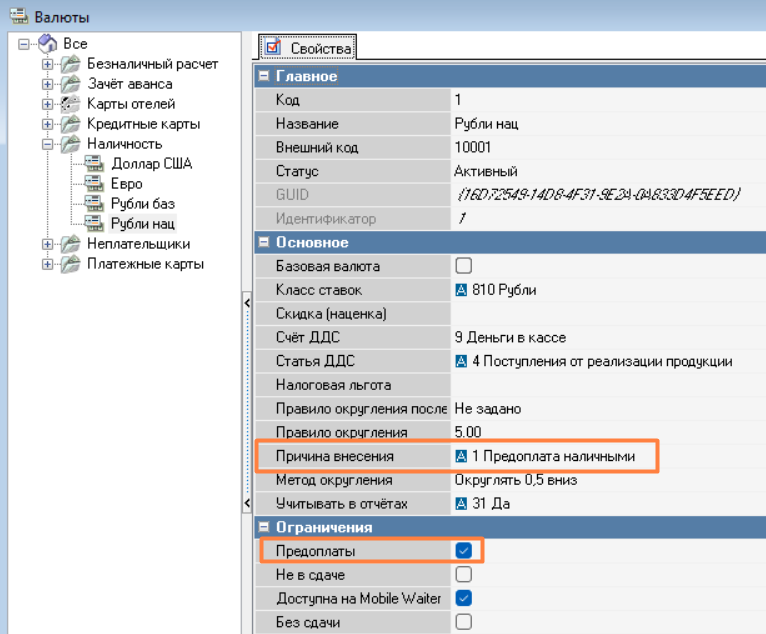Collapse the Наличность tree node
766x634 pixels.
[x=47, y=144]
